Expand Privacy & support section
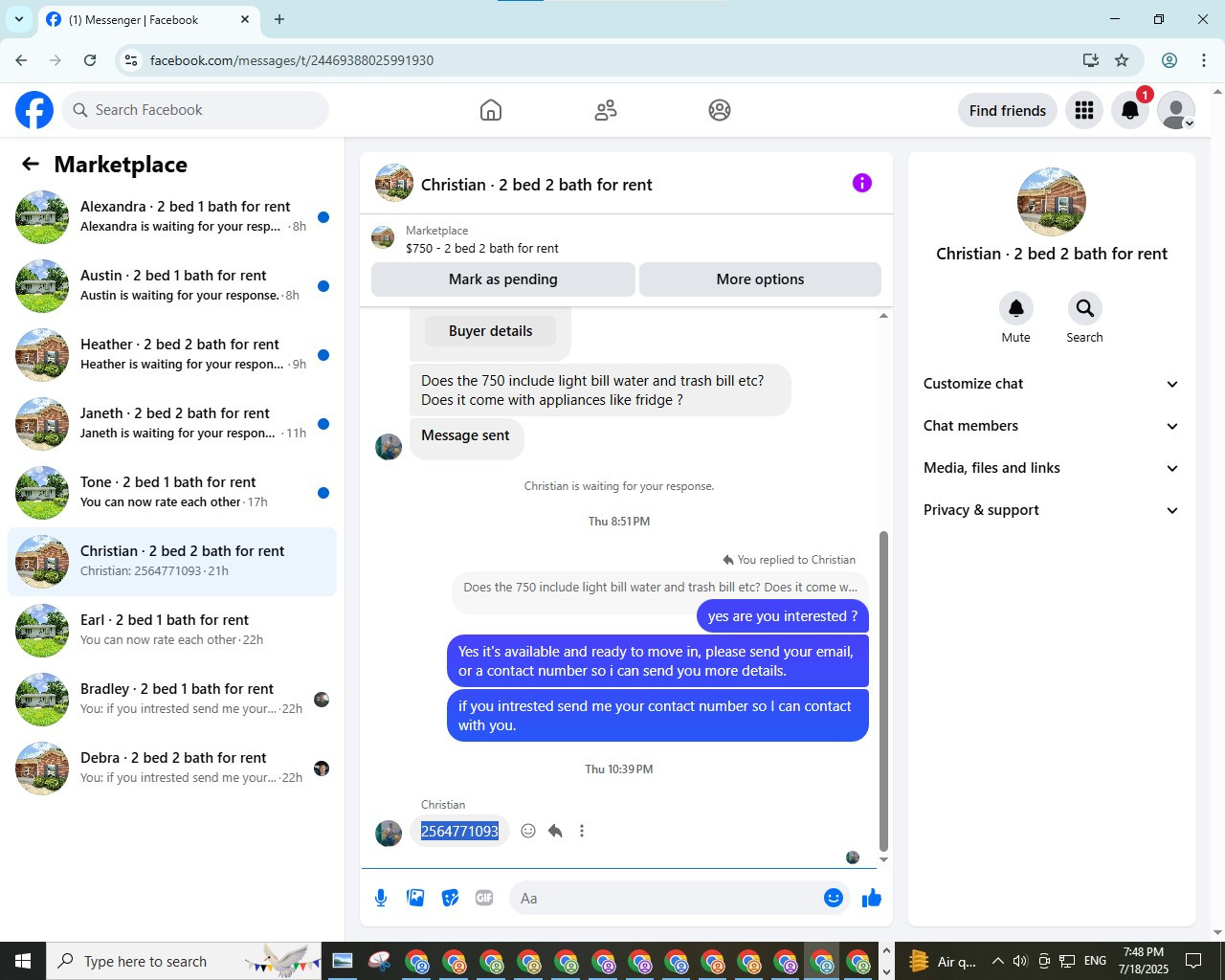The height and width of the screenshot is (980, 1225). pos(1051,510)
